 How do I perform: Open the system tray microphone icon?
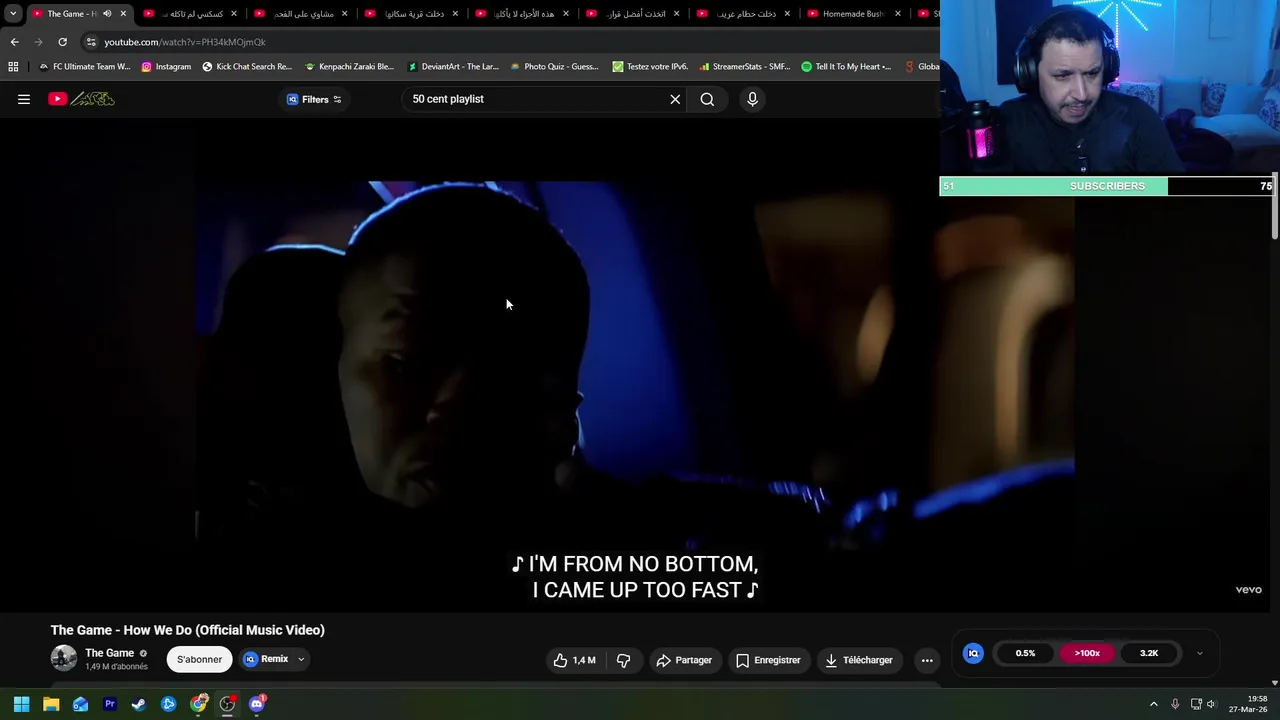pyautogui.click(x=1175, y=704)
